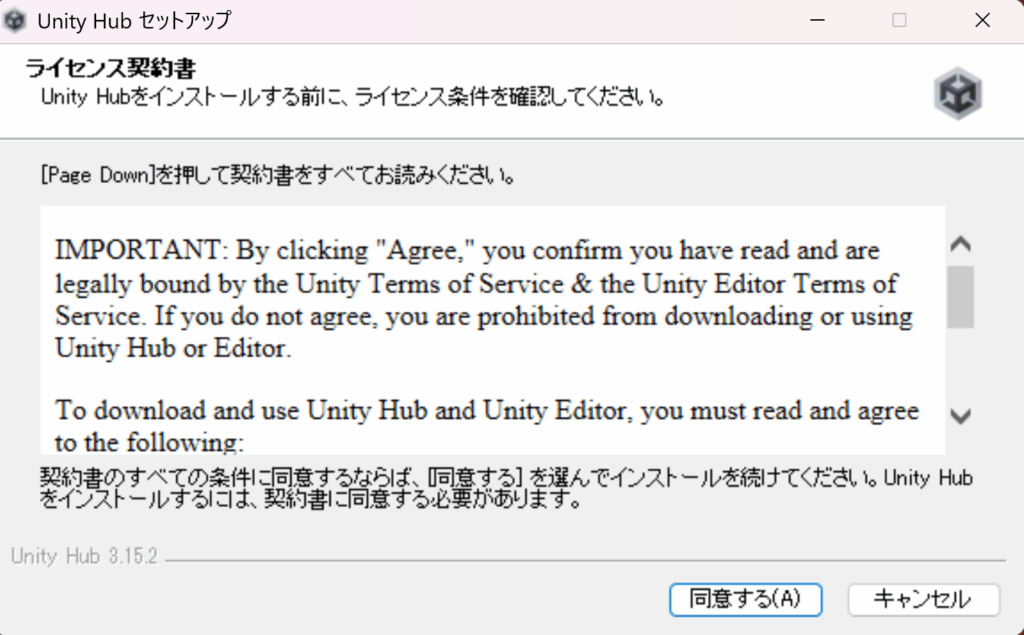The width and height of the screenshot is (1024, 635).
Task: Click the license text scrollbar thumb
Action: [x=960, y=296]
